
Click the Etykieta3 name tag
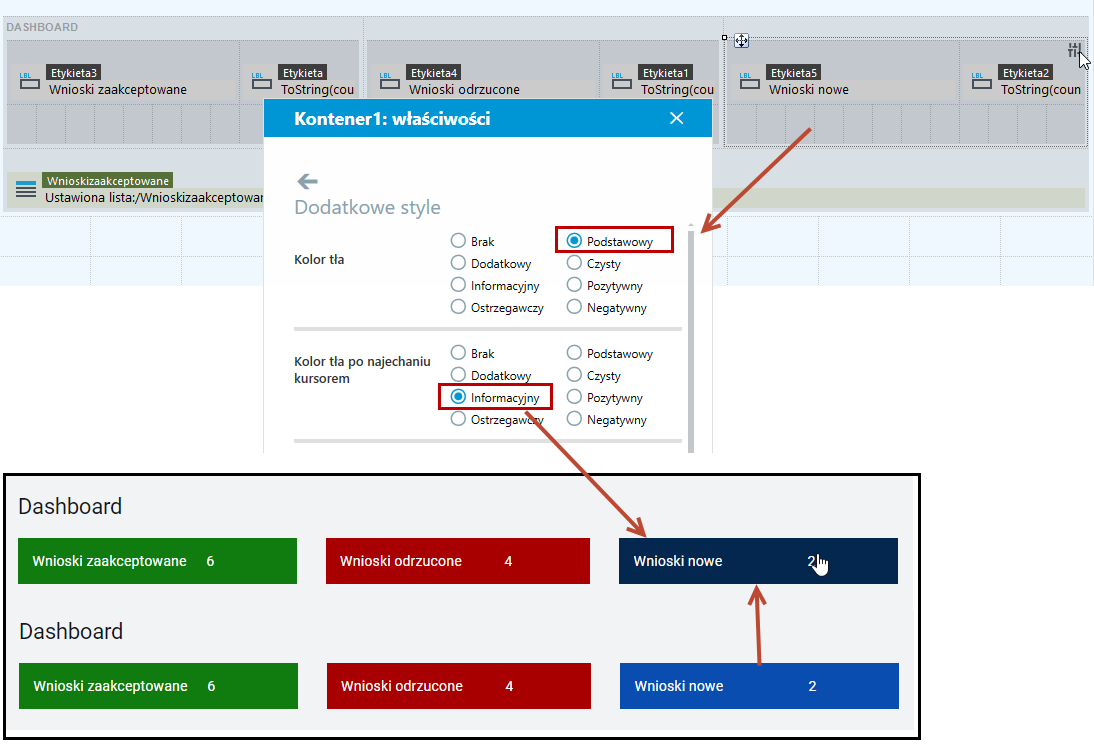pos(73,73)
